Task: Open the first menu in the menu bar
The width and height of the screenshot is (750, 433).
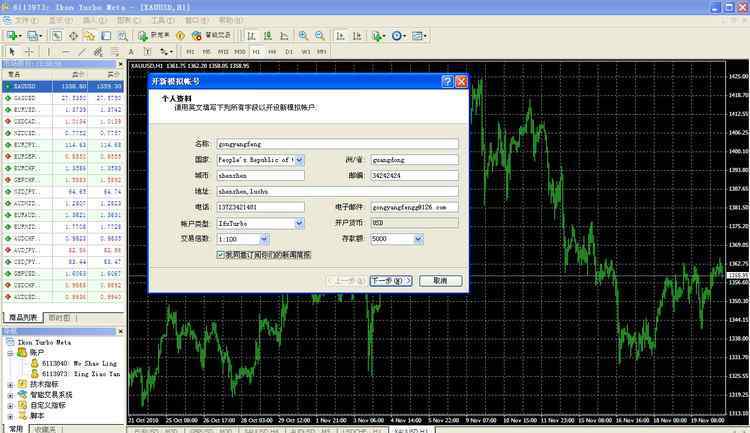Action: [26, 21]
